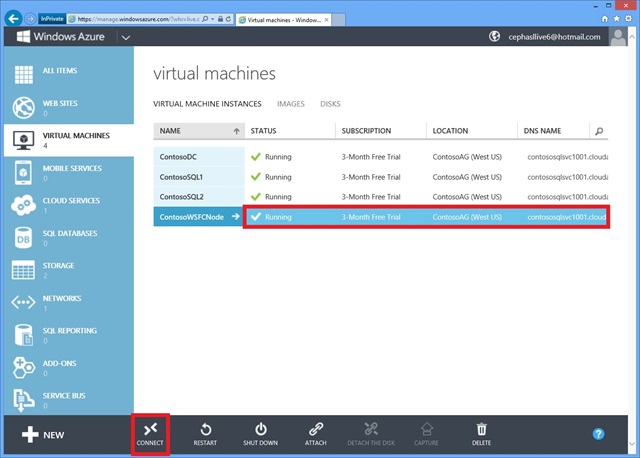This screenshot has height=458, width=640.
Task: Switch to the Disks tab
Action: point(330,103)
